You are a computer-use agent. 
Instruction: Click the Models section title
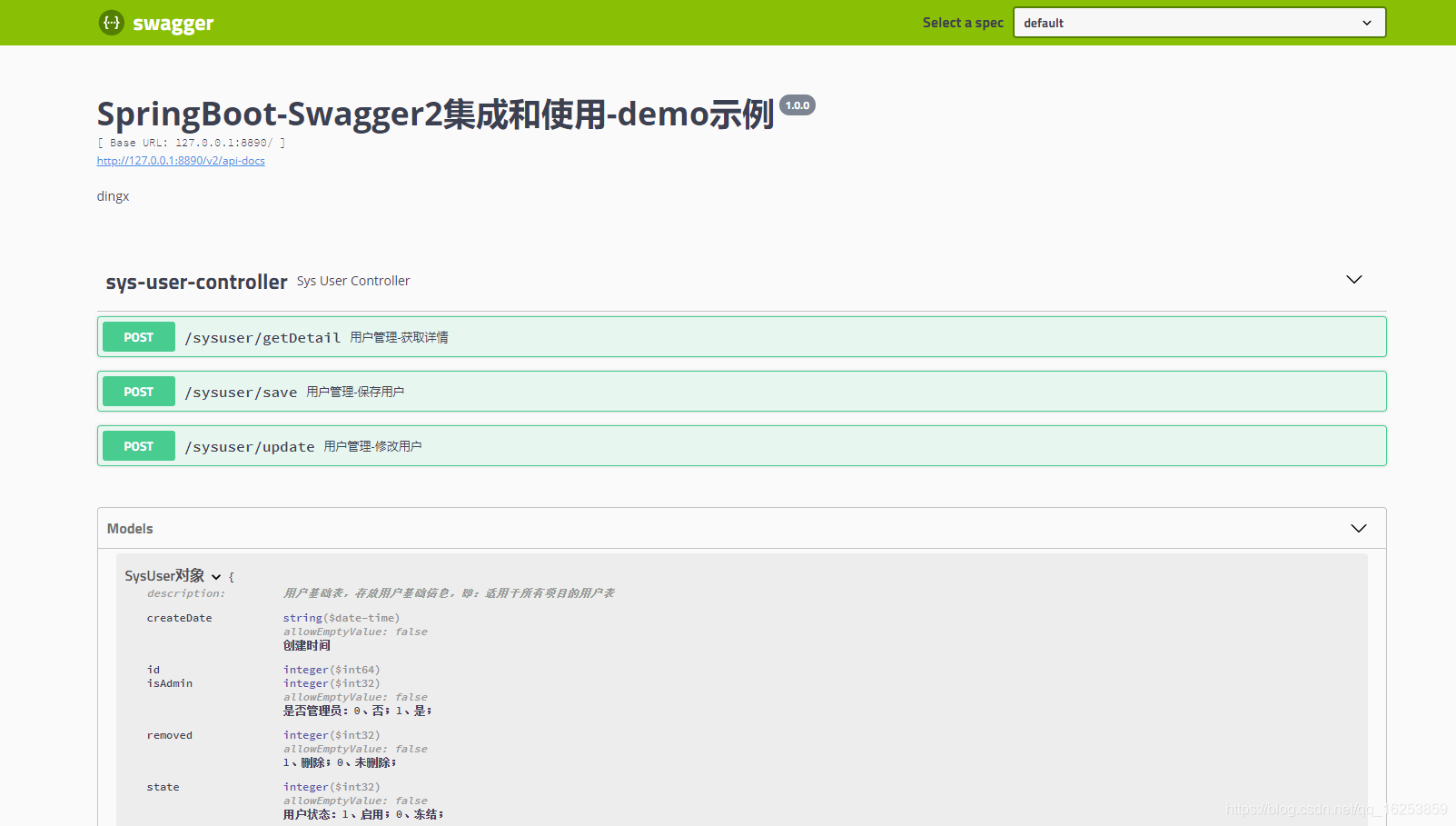pyautogui.click(x=130, y=529)
